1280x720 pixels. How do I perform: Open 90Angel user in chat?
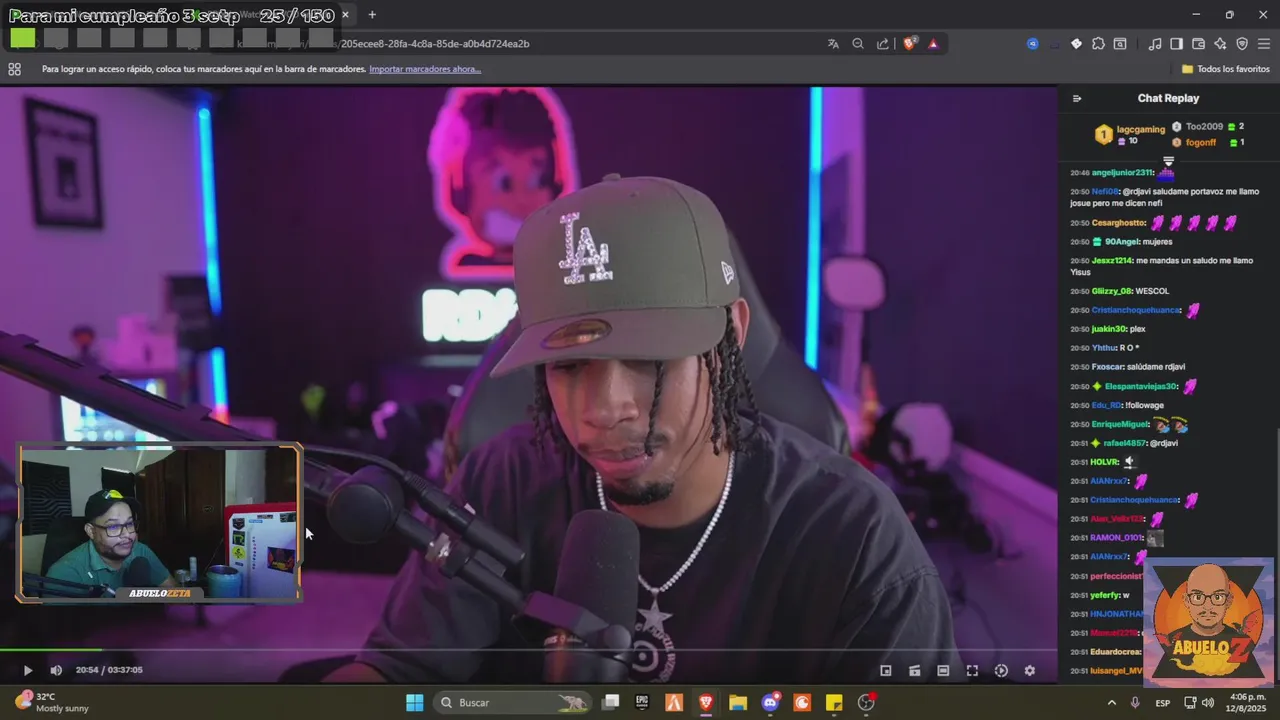pyautogui.click(x=1121, y=242)
